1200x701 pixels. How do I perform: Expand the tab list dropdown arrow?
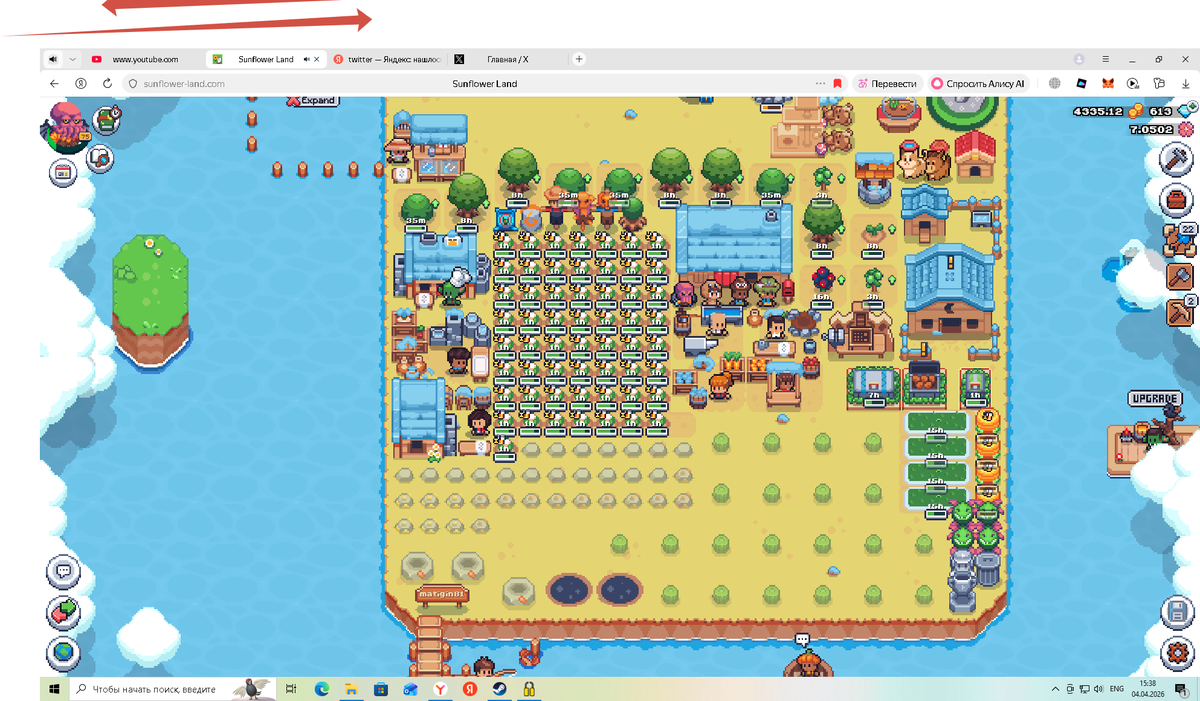coord(73,59)
